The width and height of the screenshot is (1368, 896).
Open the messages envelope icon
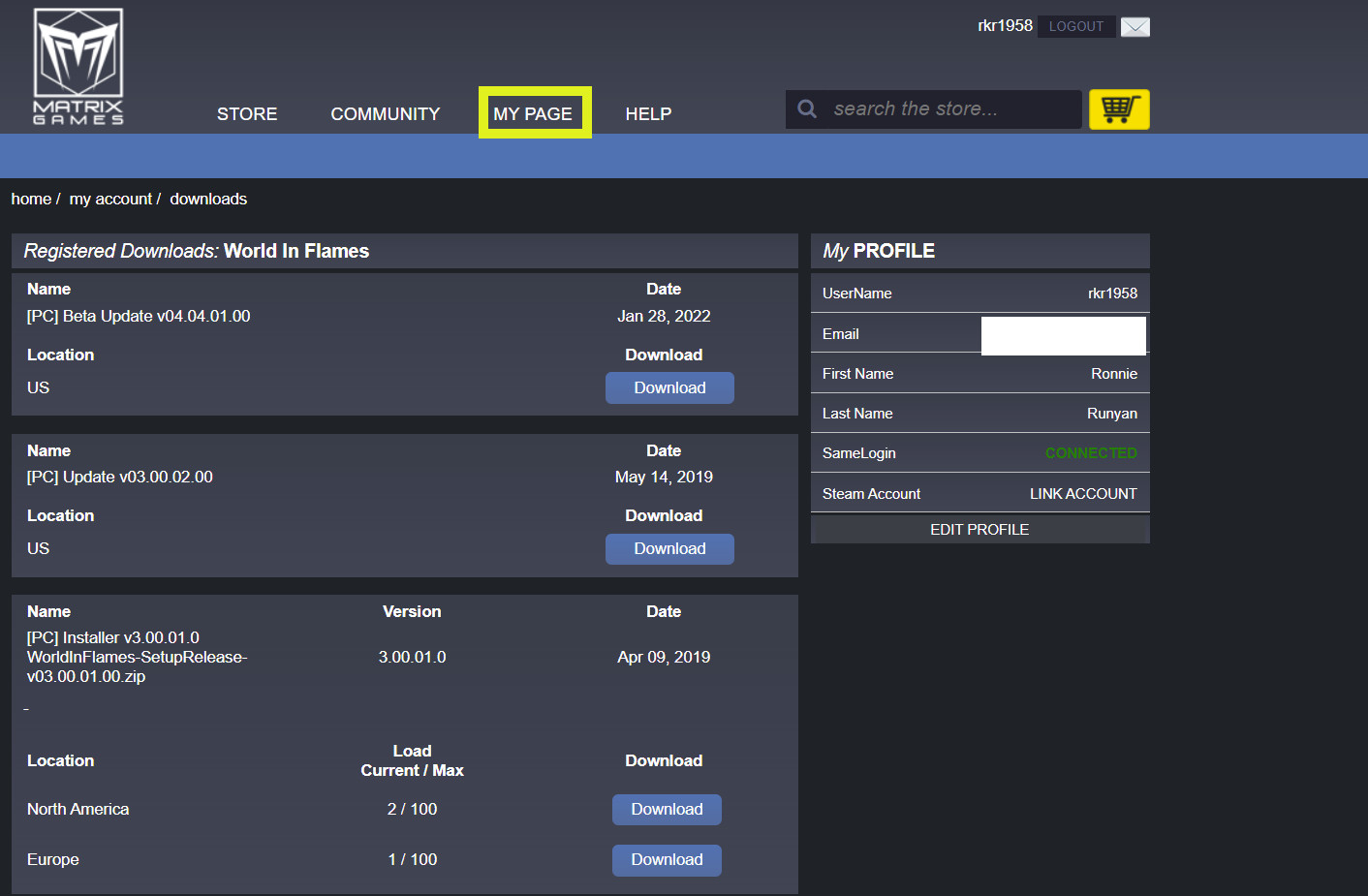click(1135, 26)
